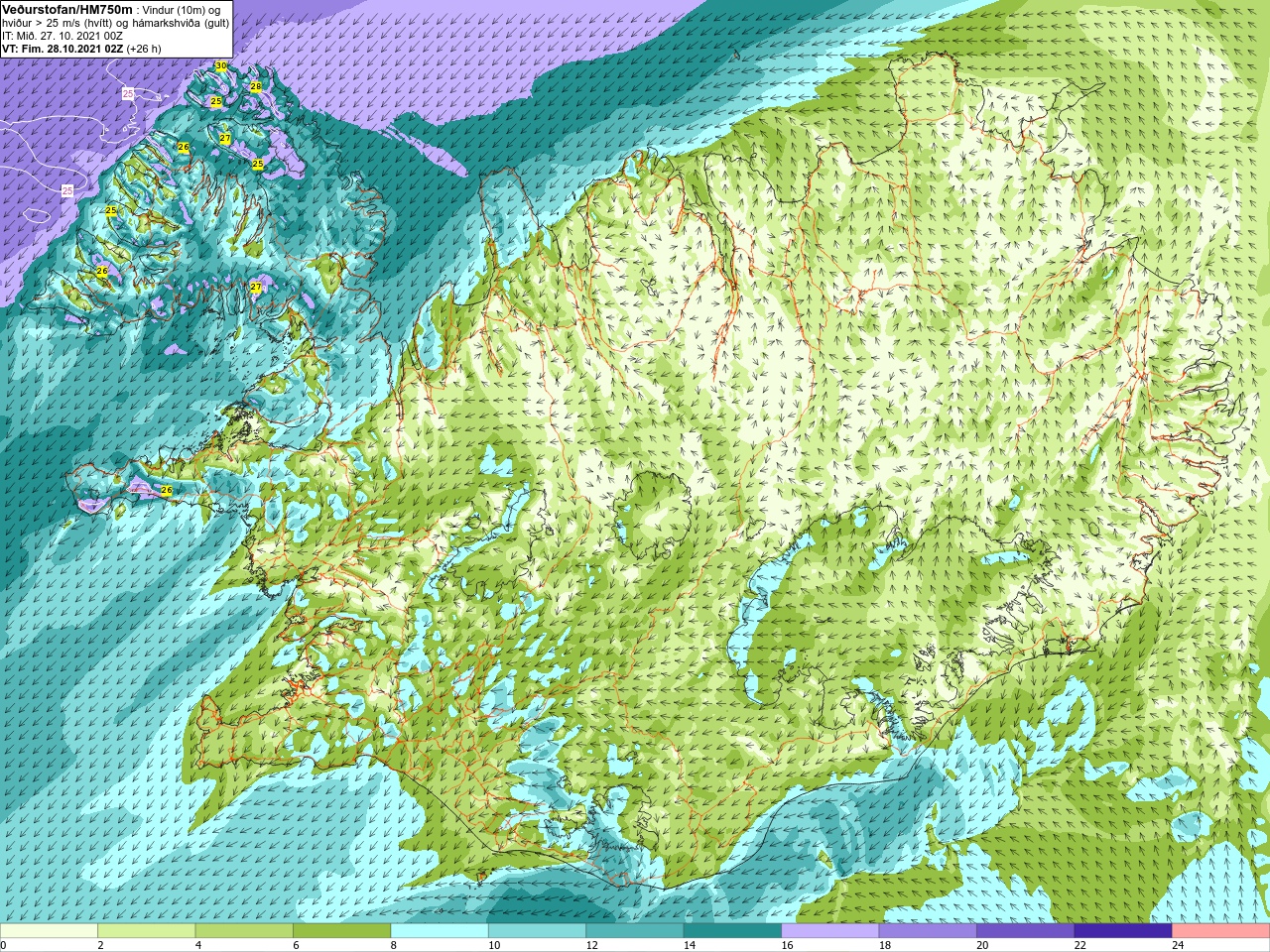Viewport: 1270px width, 952px height.
Task: Click the legend scale value 14
Action: click(689, 946)
